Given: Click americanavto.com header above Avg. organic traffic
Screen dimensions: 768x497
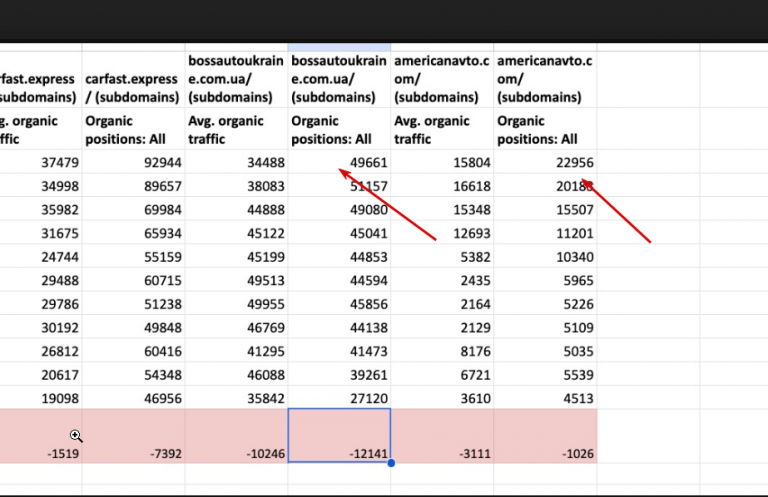Looking at the screenshot, I should pyautogui.click(x=442, y=79).
